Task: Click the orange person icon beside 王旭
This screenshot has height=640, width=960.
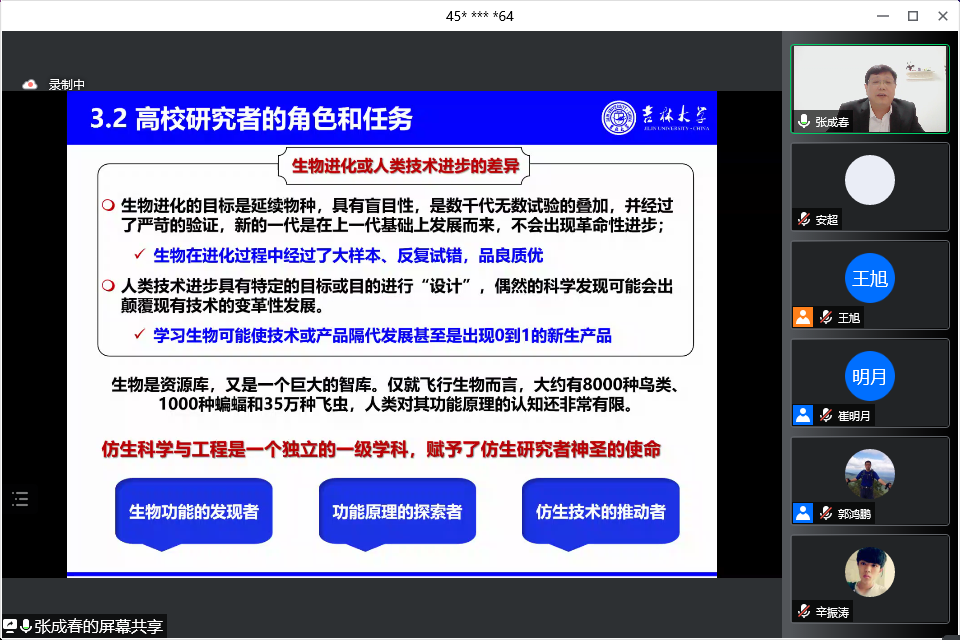Action: pos(803,317)
